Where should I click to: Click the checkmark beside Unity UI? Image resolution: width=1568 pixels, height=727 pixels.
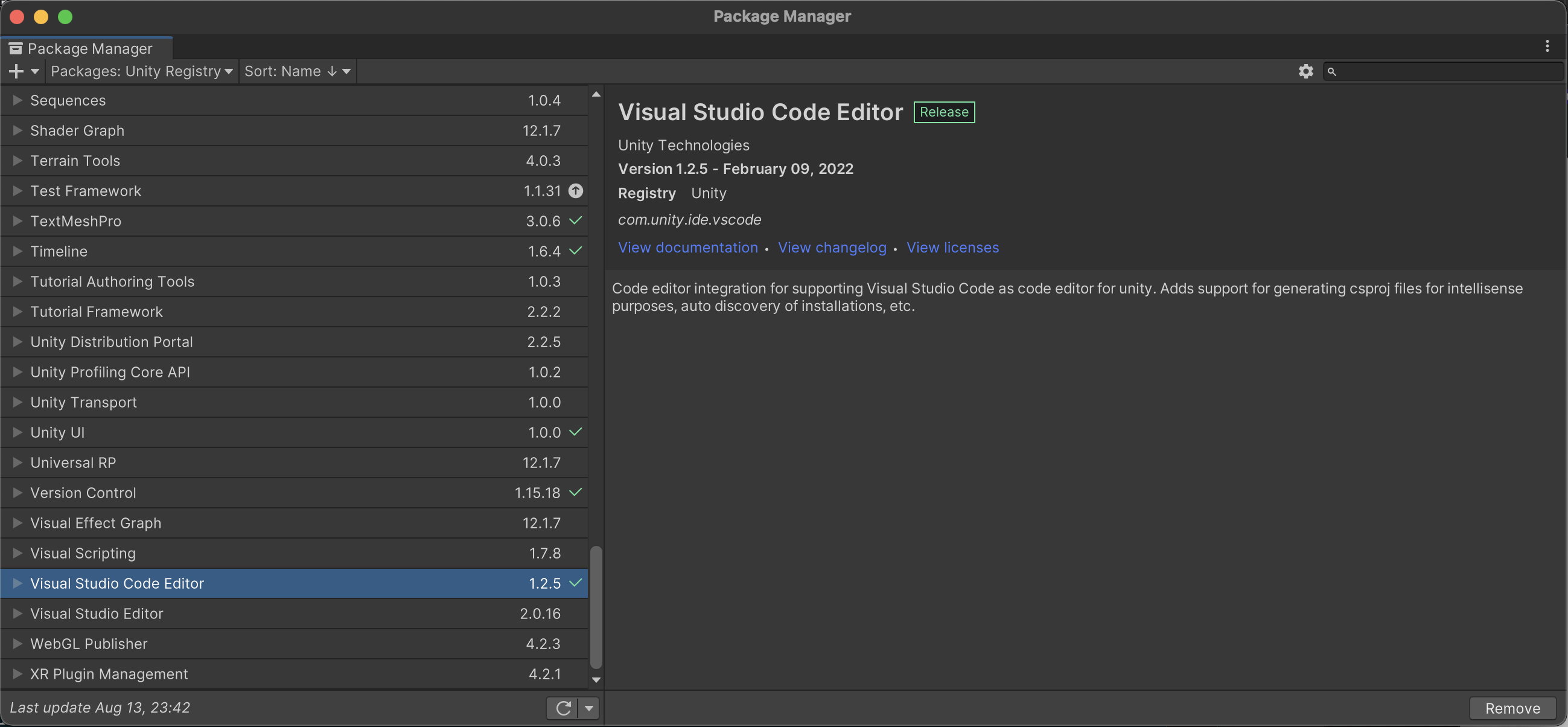pyautogui.click(x=576, y=432)
